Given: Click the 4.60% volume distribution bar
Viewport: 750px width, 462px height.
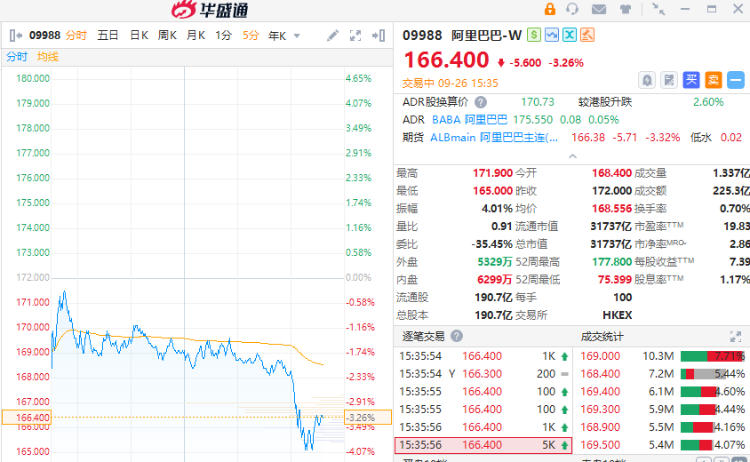Looking at the screenshot, I should [713, 392].
